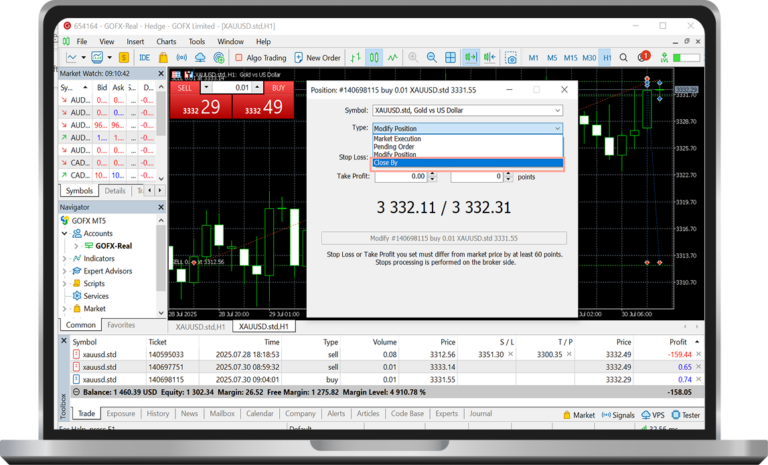Viewport: 768px width, 465px height.
Task: Select the M5 timeframe
Action: pyautogui.click(x=552, y=58)
